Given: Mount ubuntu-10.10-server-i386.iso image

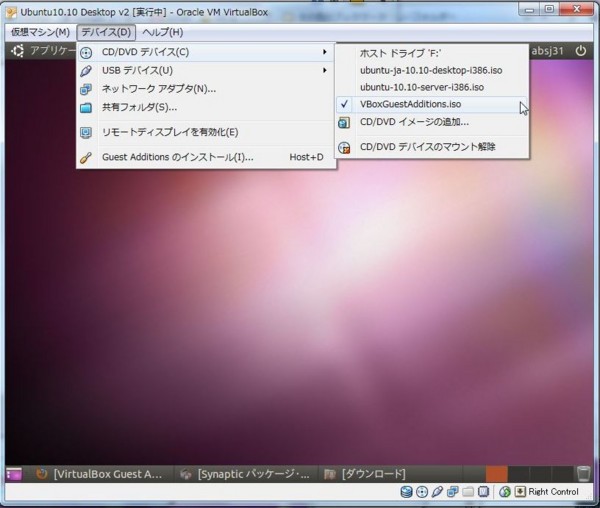Looking at the screenshot, I should [x=432, y=87].
